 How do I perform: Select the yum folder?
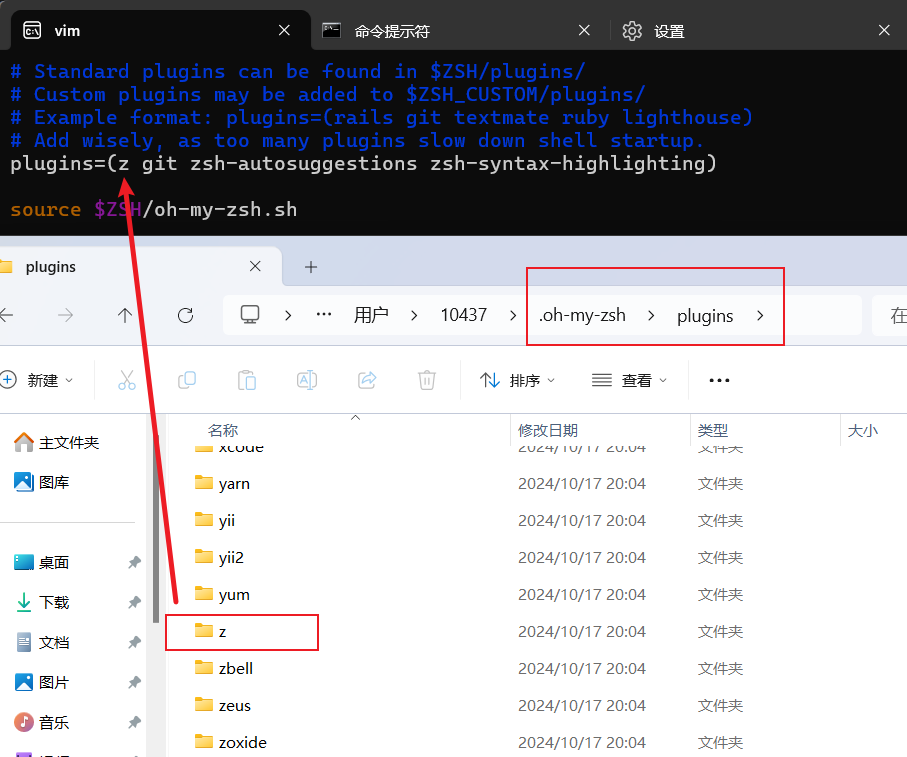pos(222,594)
